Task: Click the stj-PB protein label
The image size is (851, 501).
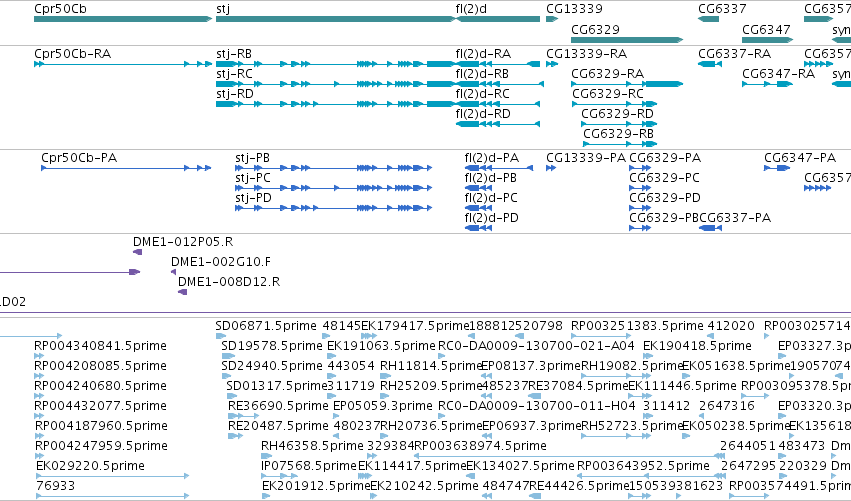Action: (x=252, y=158)
